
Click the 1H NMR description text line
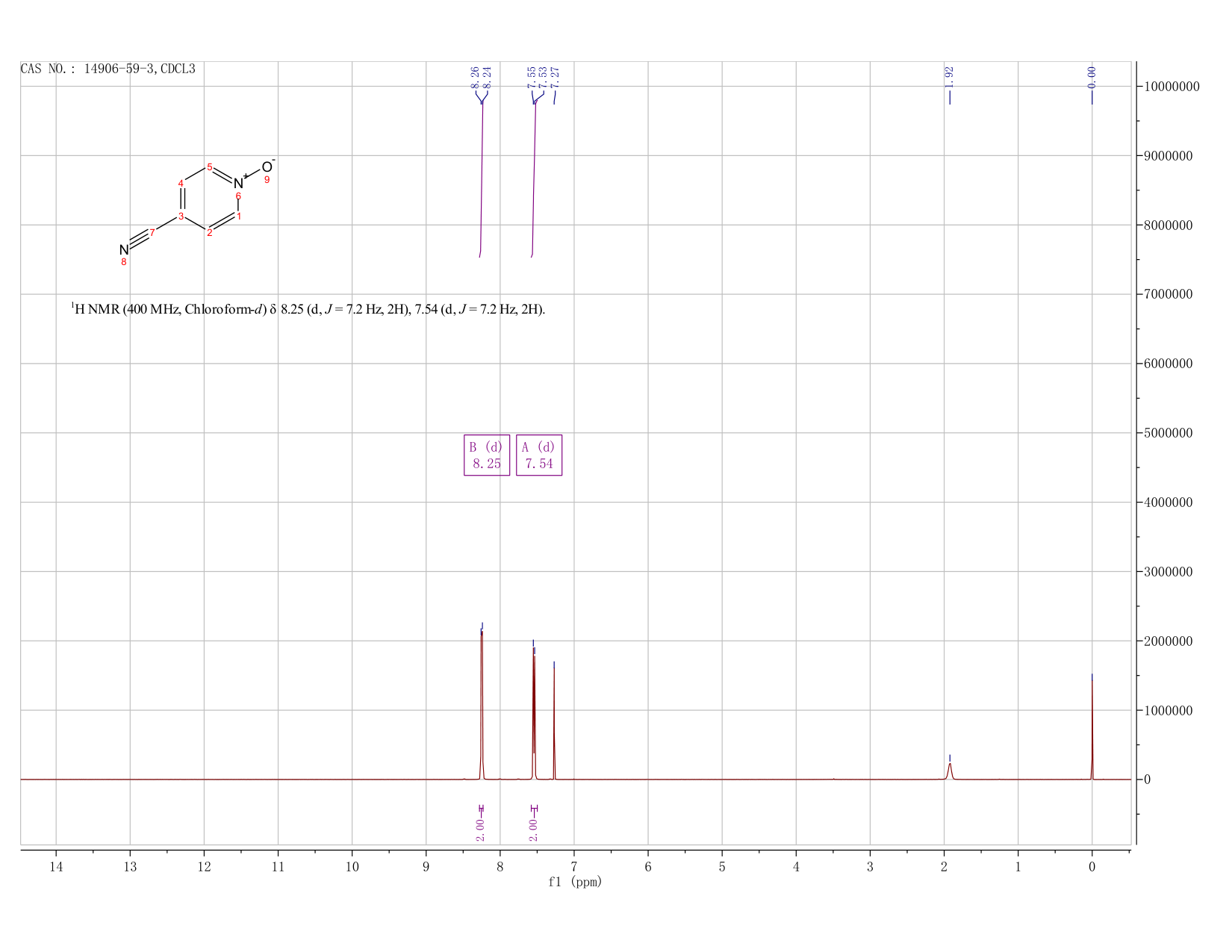tap(308, 308)
